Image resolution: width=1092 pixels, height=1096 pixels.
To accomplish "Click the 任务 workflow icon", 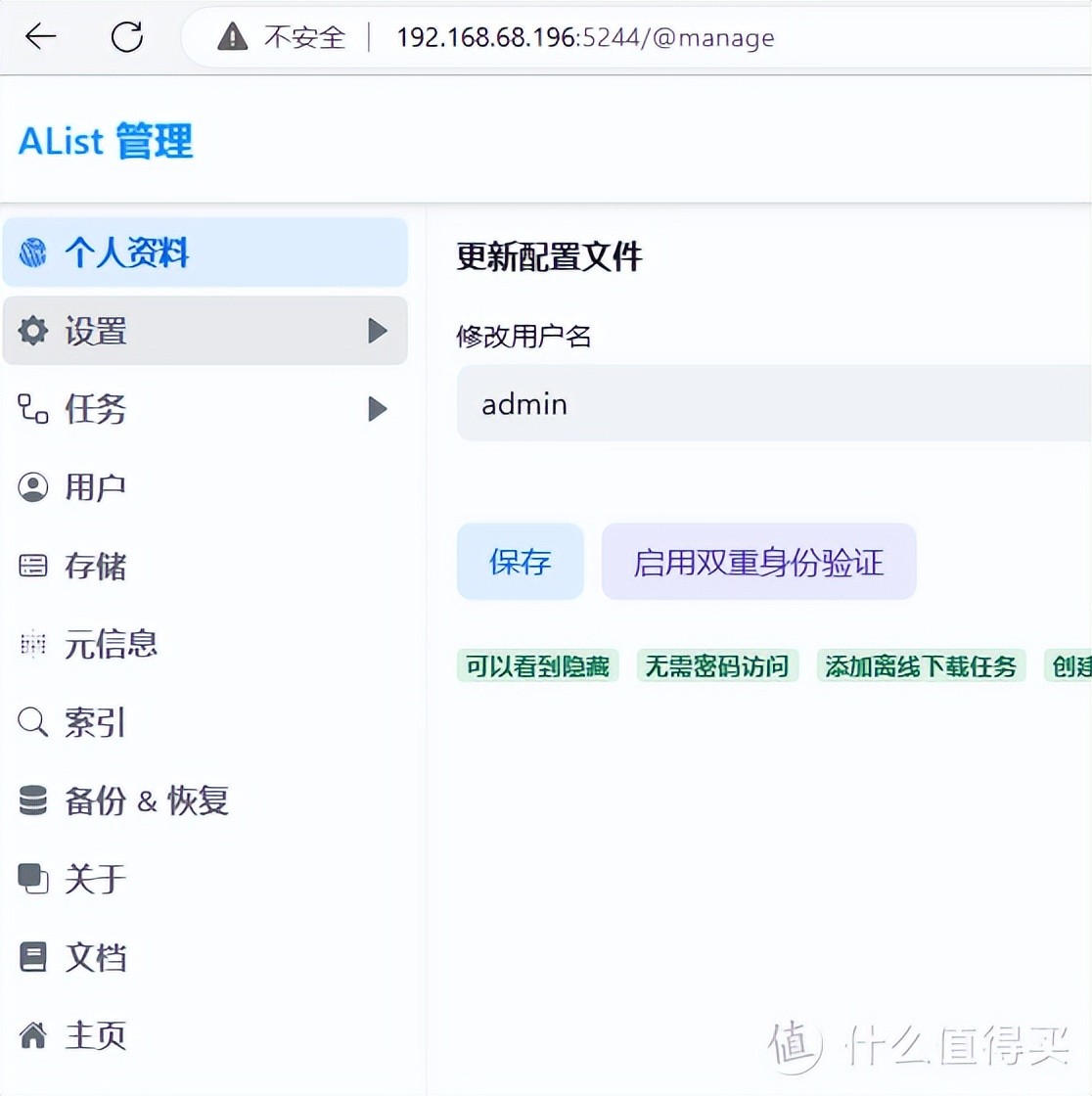I will click(x=33, y=409).
